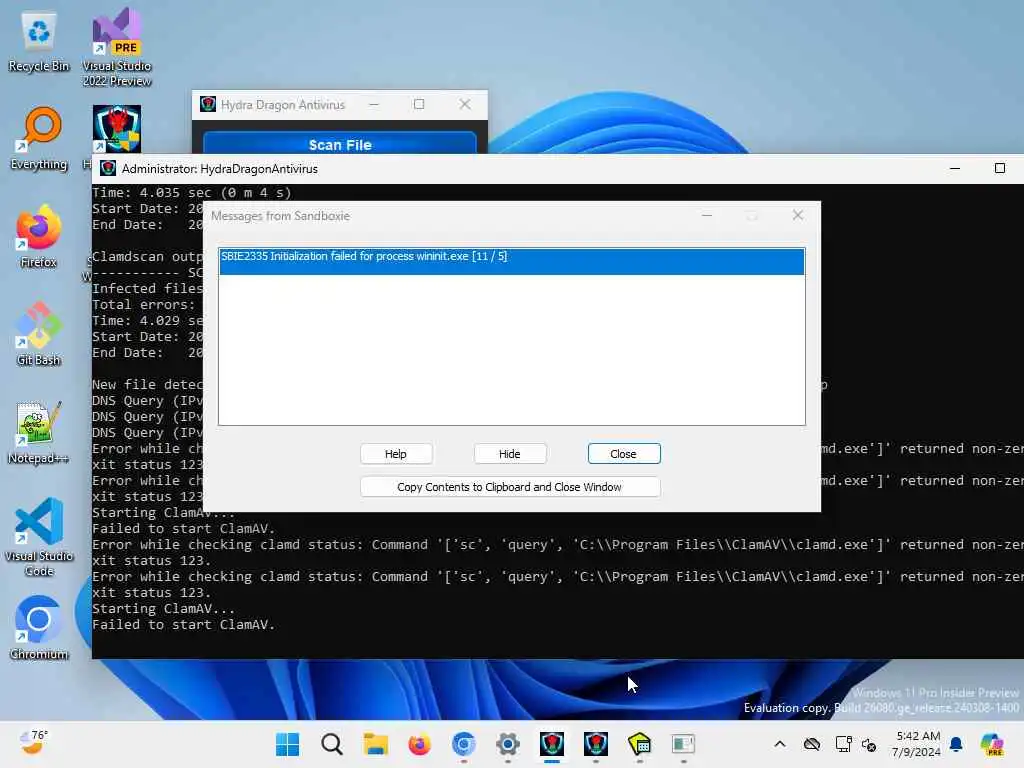Image resolution: width=1024 pixels, height=768 pixels.
Task: Maximize the HydraDragonAntivirus console window
Action: pos(999,168)
